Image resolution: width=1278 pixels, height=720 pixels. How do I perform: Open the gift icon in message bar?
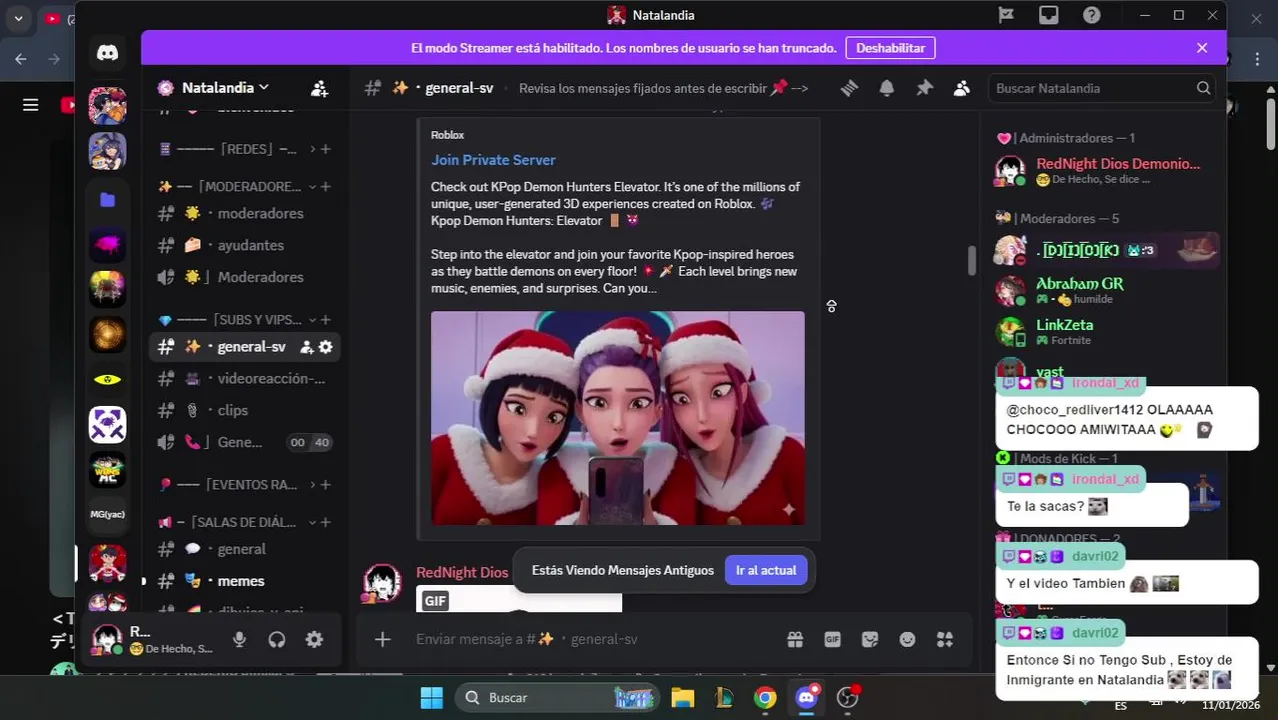point(795,639)
